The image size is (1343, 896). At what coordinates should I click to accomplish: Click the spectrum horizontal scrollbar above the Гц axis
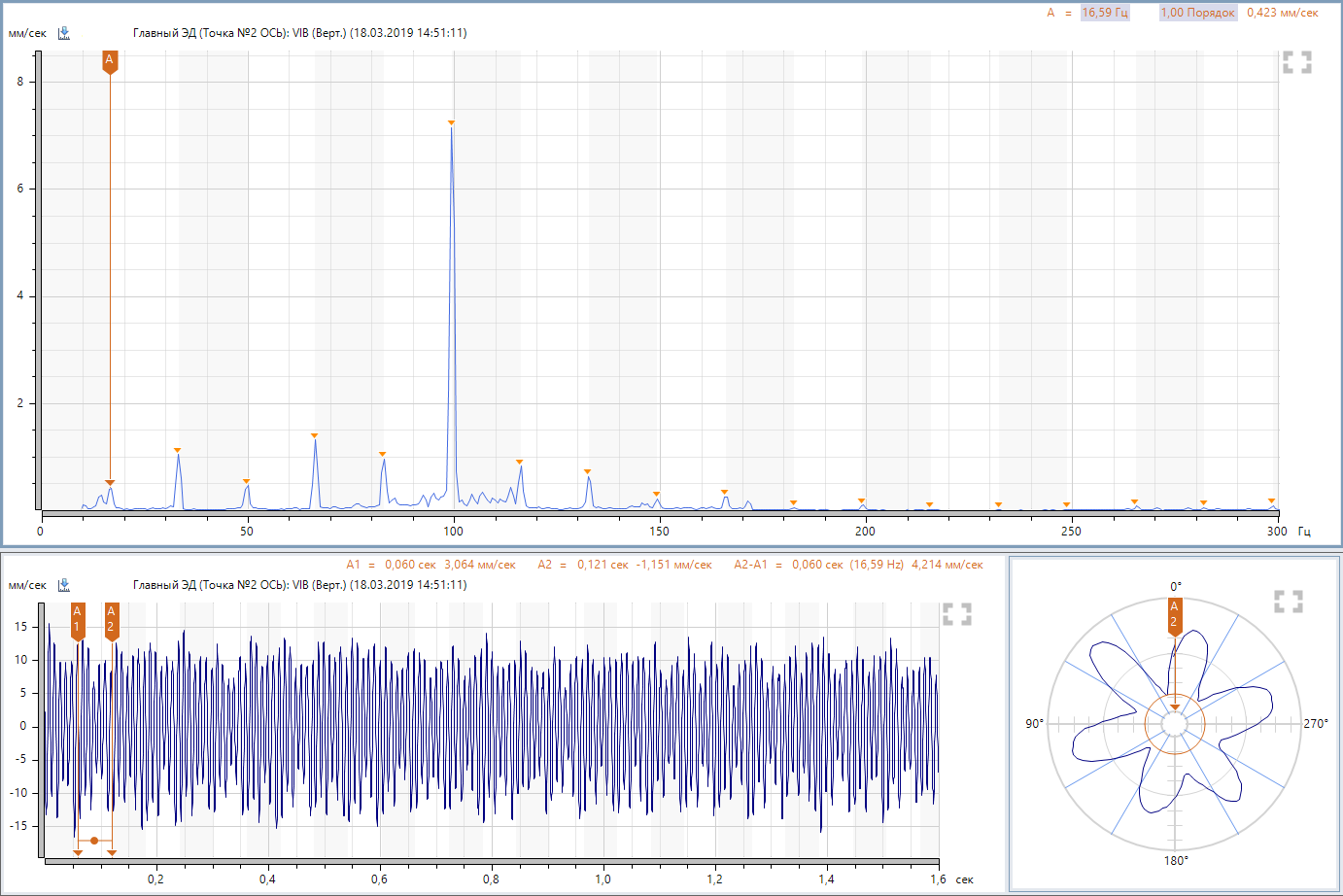point(660,512)
